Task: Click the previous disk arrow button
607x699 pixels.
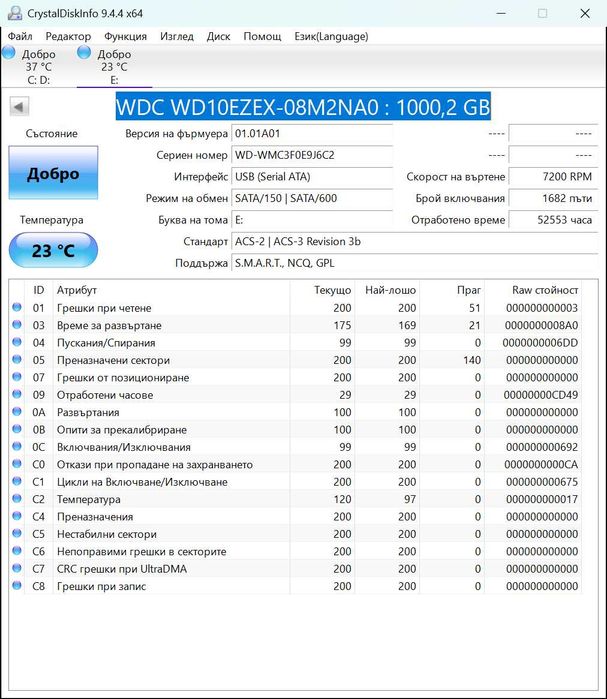Action: click(19, 107)
